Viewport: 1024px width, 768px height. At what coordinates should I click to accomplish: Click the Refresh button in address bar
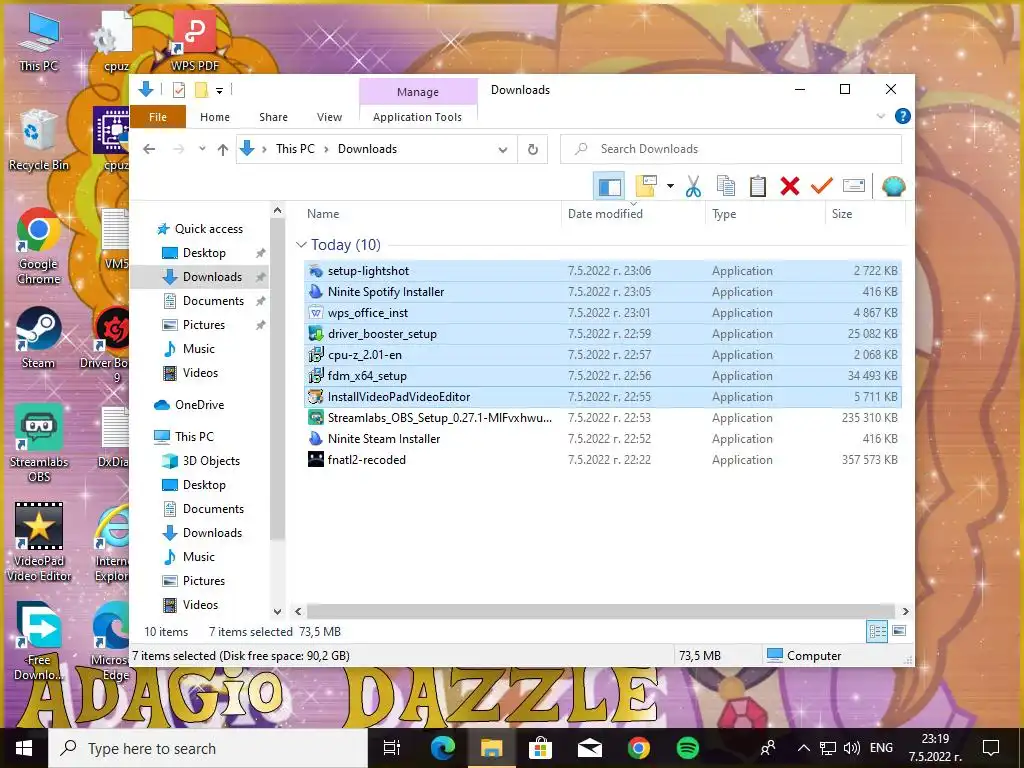click(533, 150)
